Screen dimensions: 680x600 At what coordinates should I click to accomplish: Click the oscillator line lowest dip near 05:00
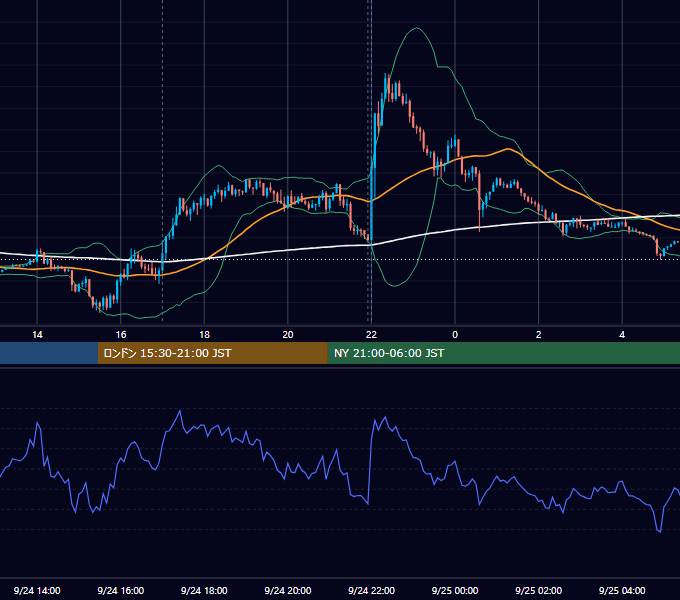click(x=660, y=531)
